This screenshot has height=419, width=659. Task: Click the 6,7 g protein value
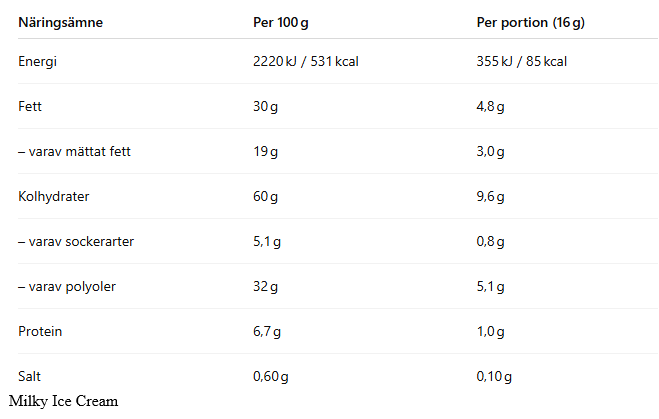pos(267,331)
